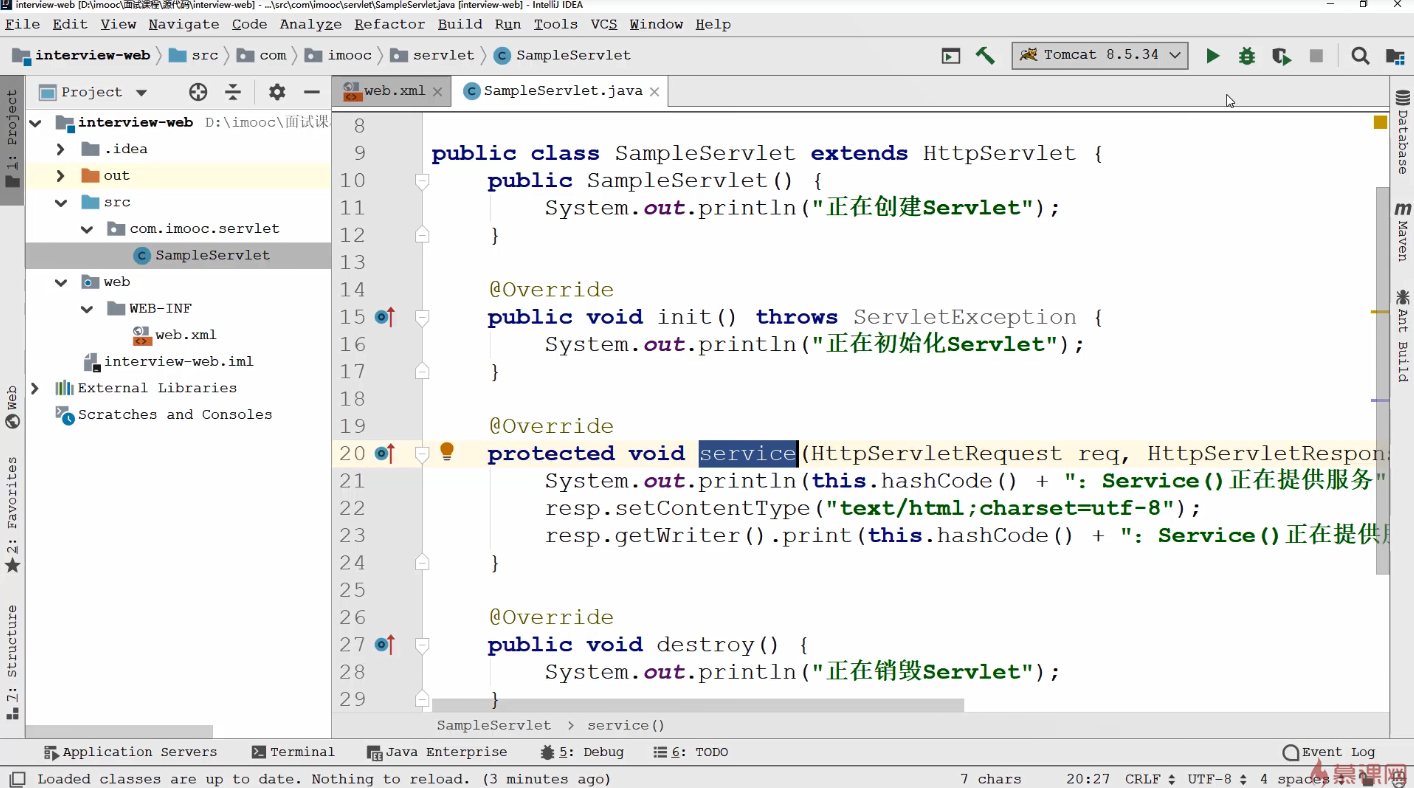Open Terminal tool window
The width and height of the screenshot is (1414, 788).
pos(293,752)
